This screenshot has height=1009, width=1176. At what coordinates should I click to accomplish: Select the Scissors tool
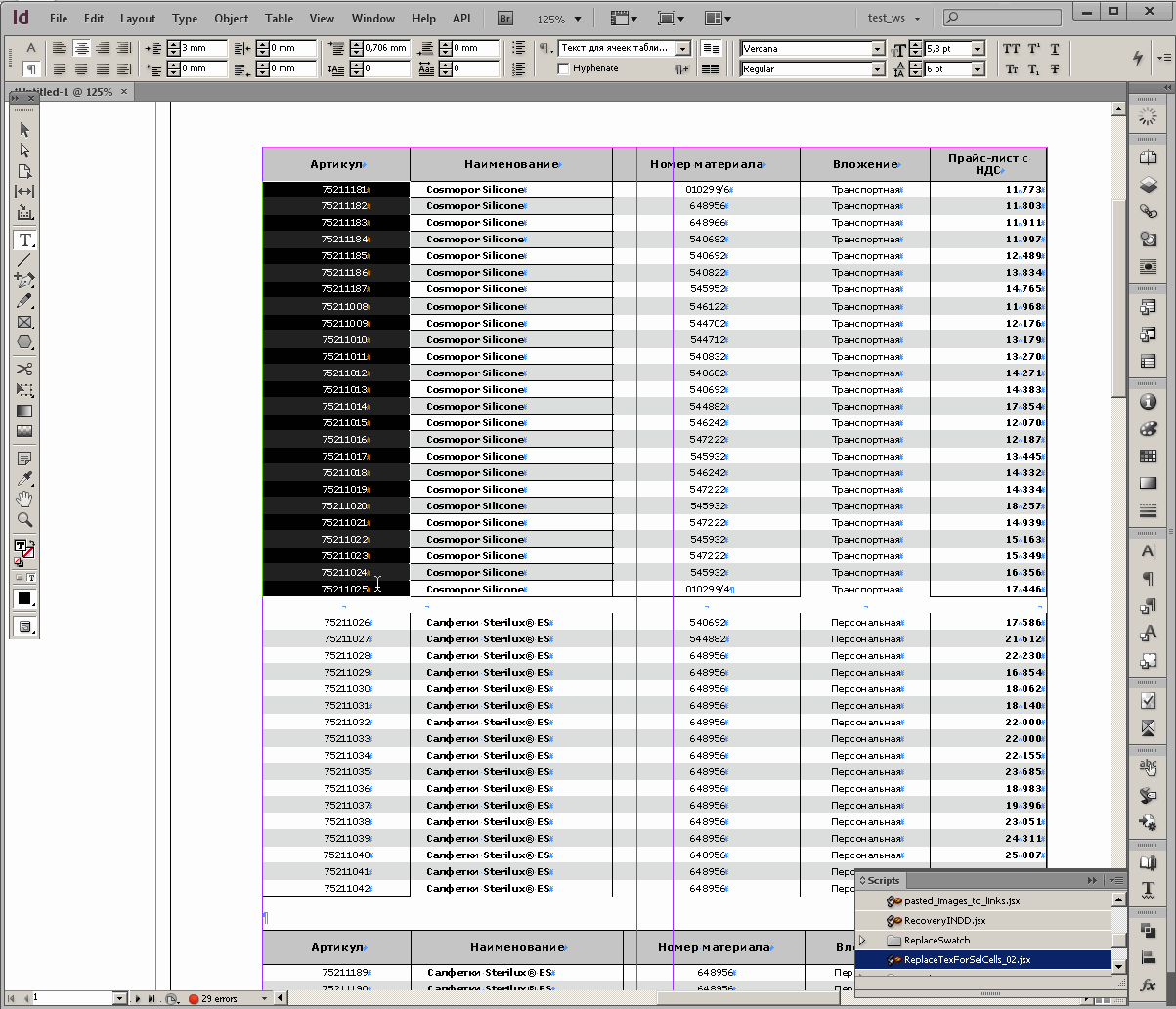click(x=24, y=369)
